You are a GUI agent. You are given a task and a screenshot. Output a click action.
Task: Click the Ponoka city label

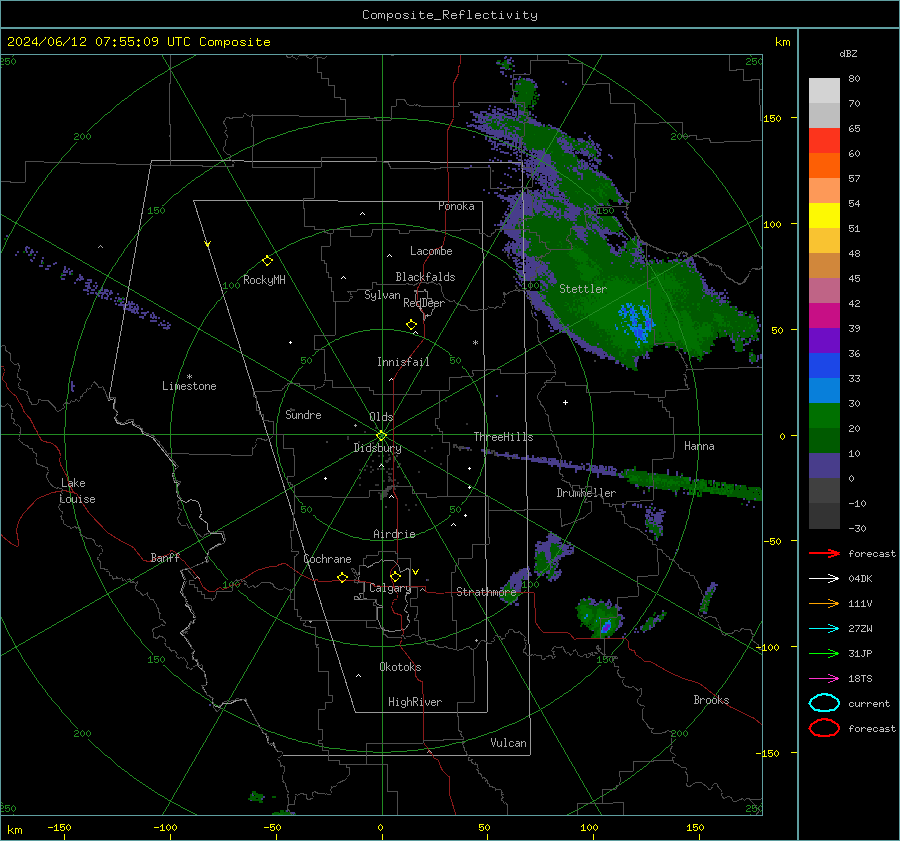coord(456,206)
